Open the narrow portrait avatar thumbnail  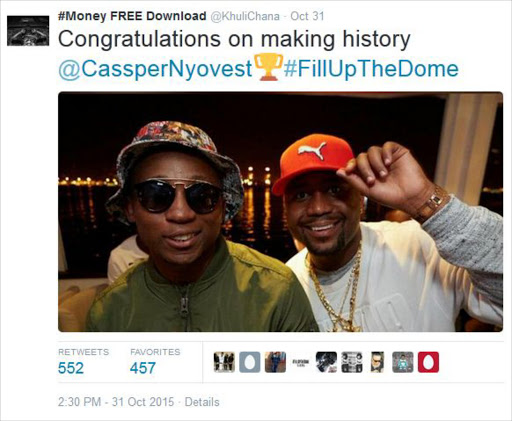coord(377,362)
